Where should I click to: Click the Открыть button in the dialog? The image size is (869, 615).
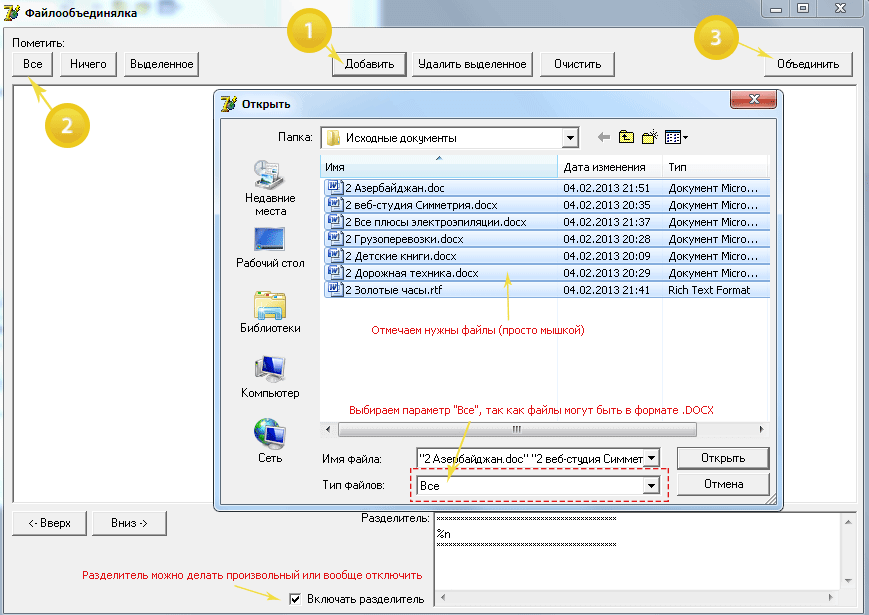tap(723, 458)
